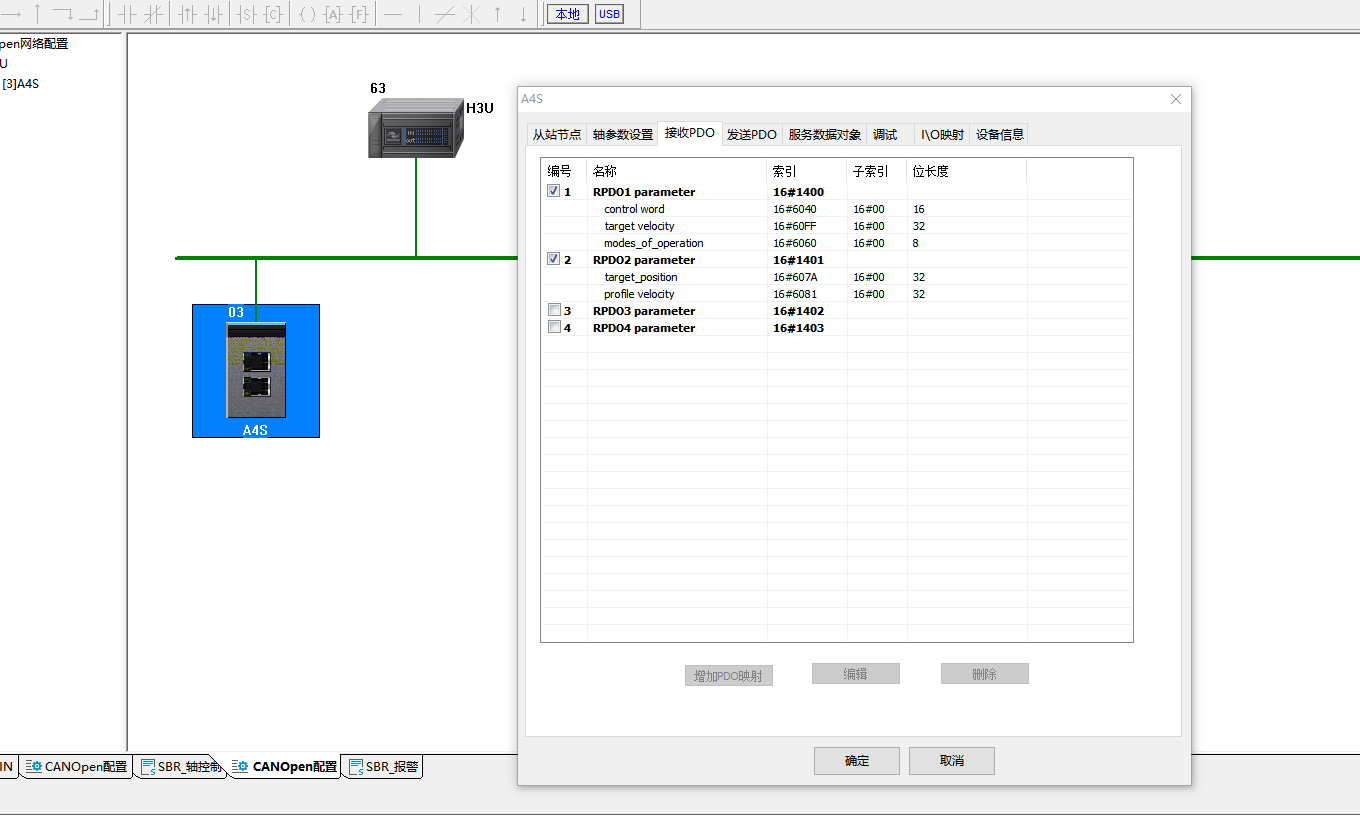Click the RPDO4 parameter name

point(644,328)
